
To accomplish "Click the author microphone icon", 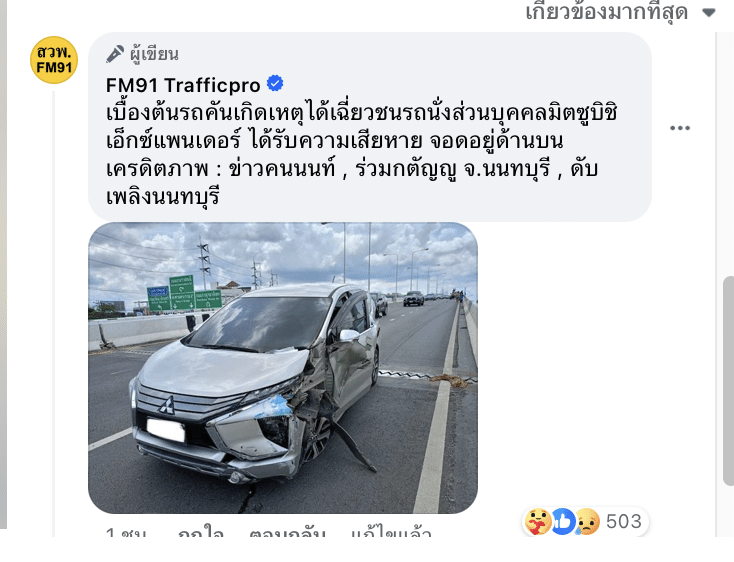I will (115, 54).
